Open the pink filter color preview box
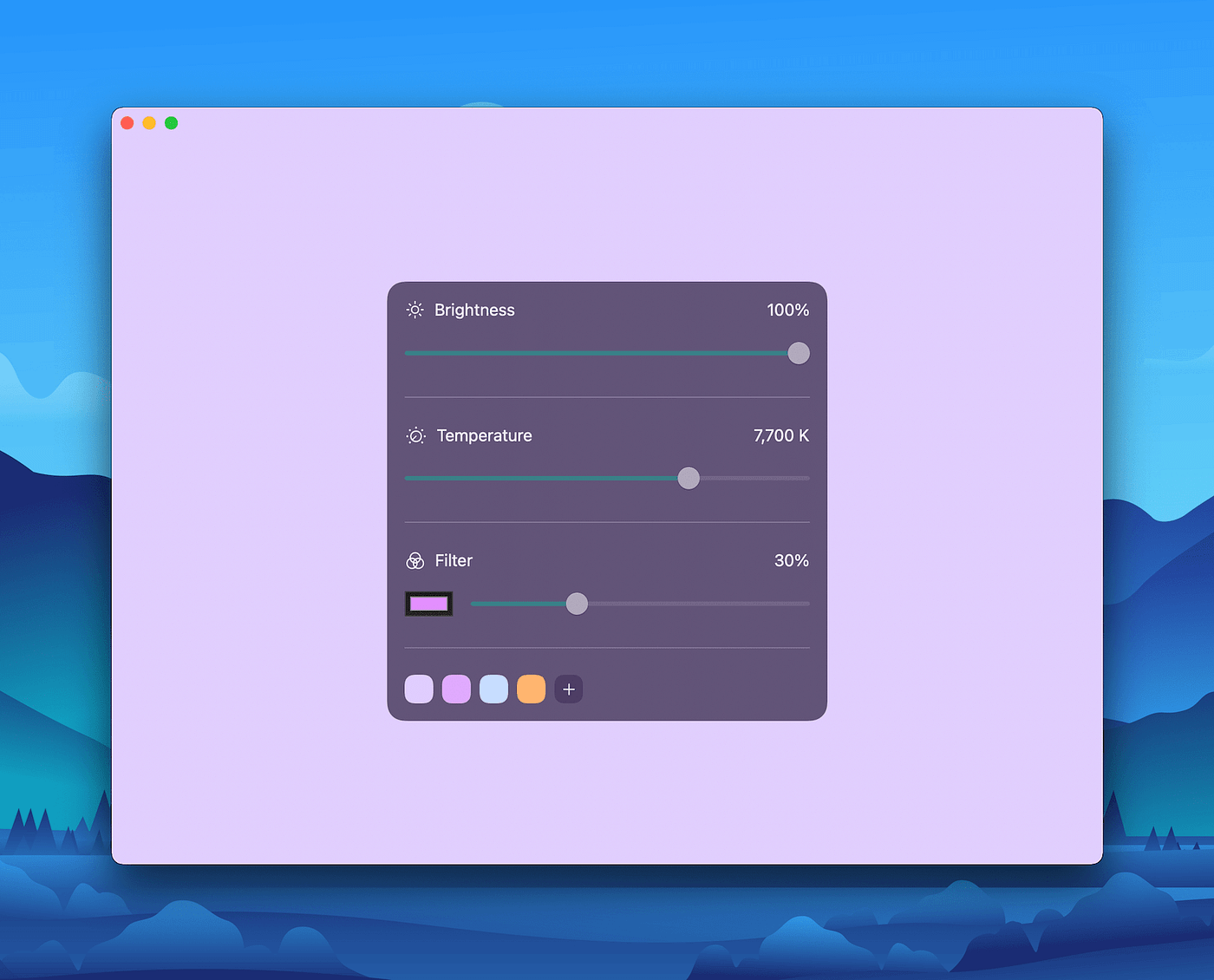The image size is (1214, 980). coord(428,603)
